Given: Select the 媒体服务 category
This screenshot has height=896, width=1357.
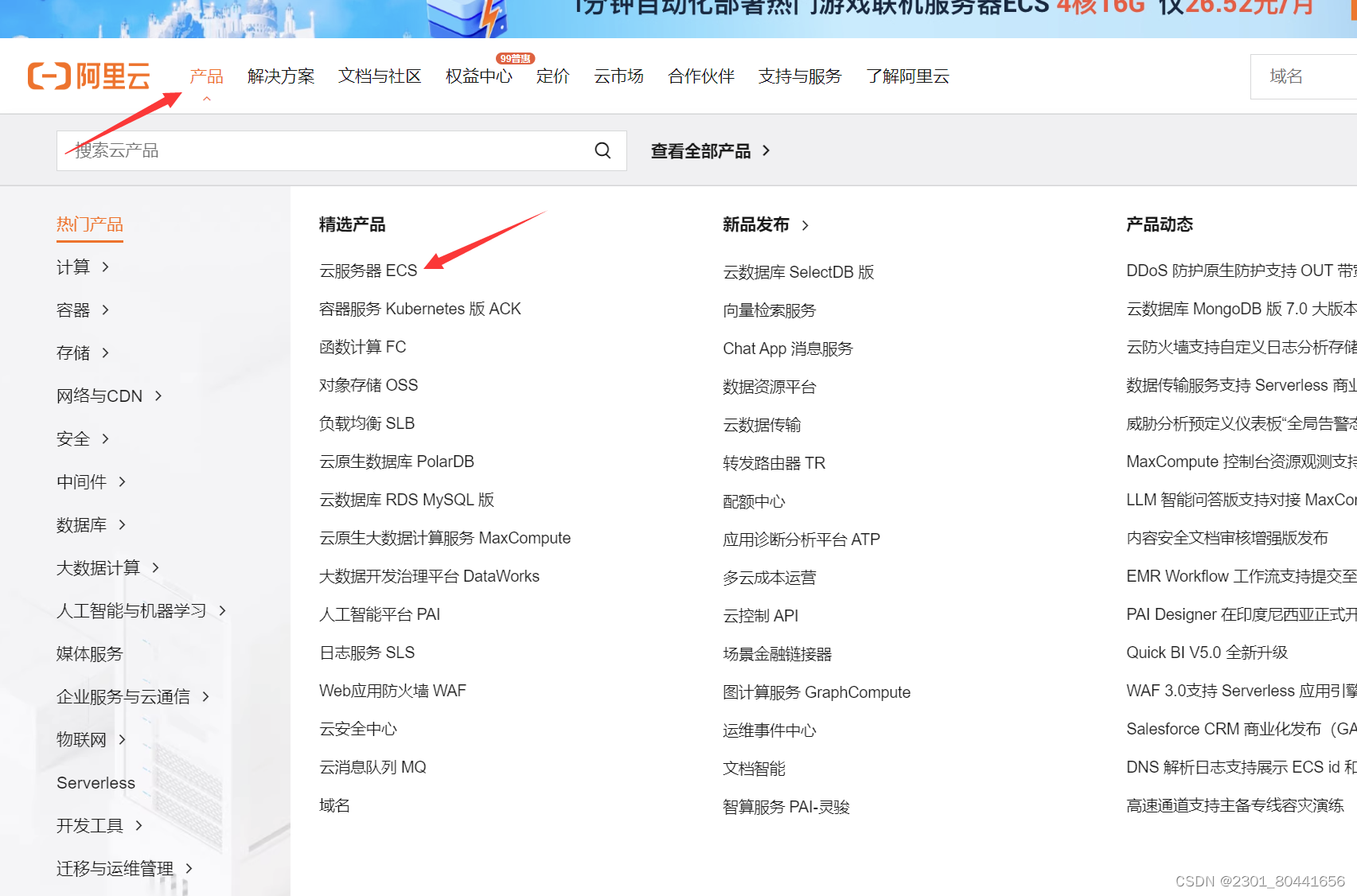Looking at the screenshot, I should click(x=90, y=654).
